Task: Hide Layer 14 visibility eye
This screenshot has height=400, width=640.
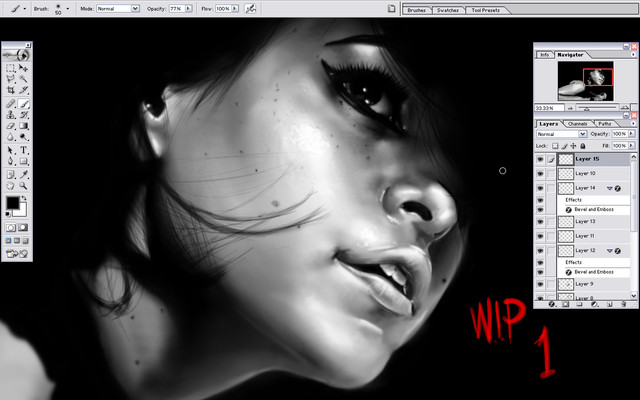Action: pyautogui.click(x=540, y=188)
